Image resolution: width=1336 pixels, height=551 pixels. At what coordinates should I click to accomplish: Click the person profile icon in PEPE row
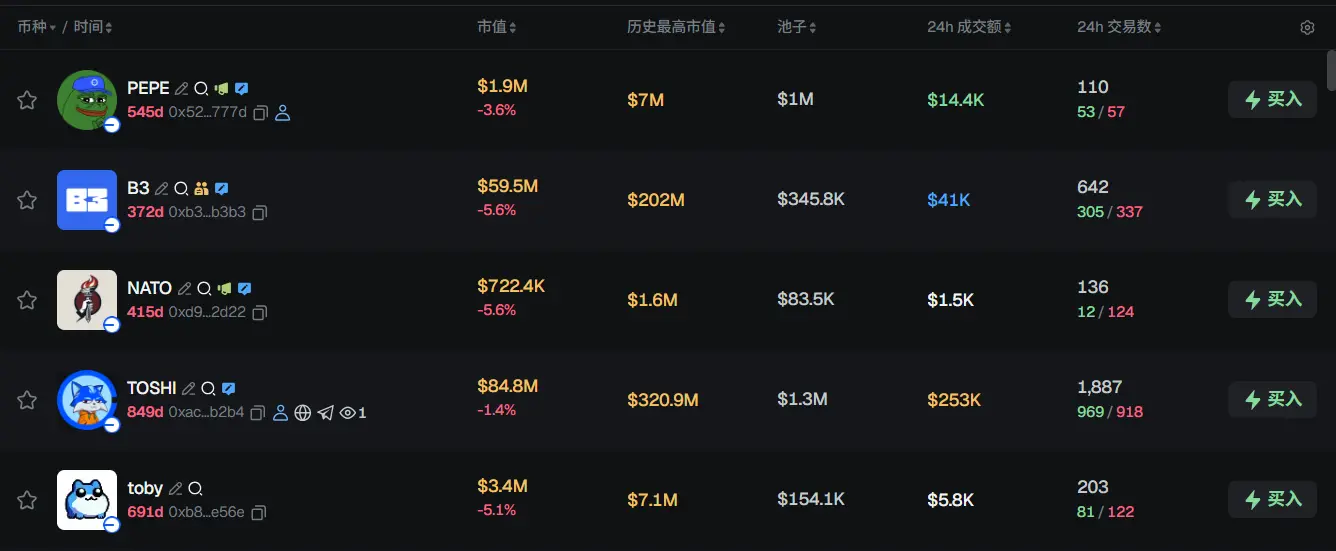(x=282, y=113)
